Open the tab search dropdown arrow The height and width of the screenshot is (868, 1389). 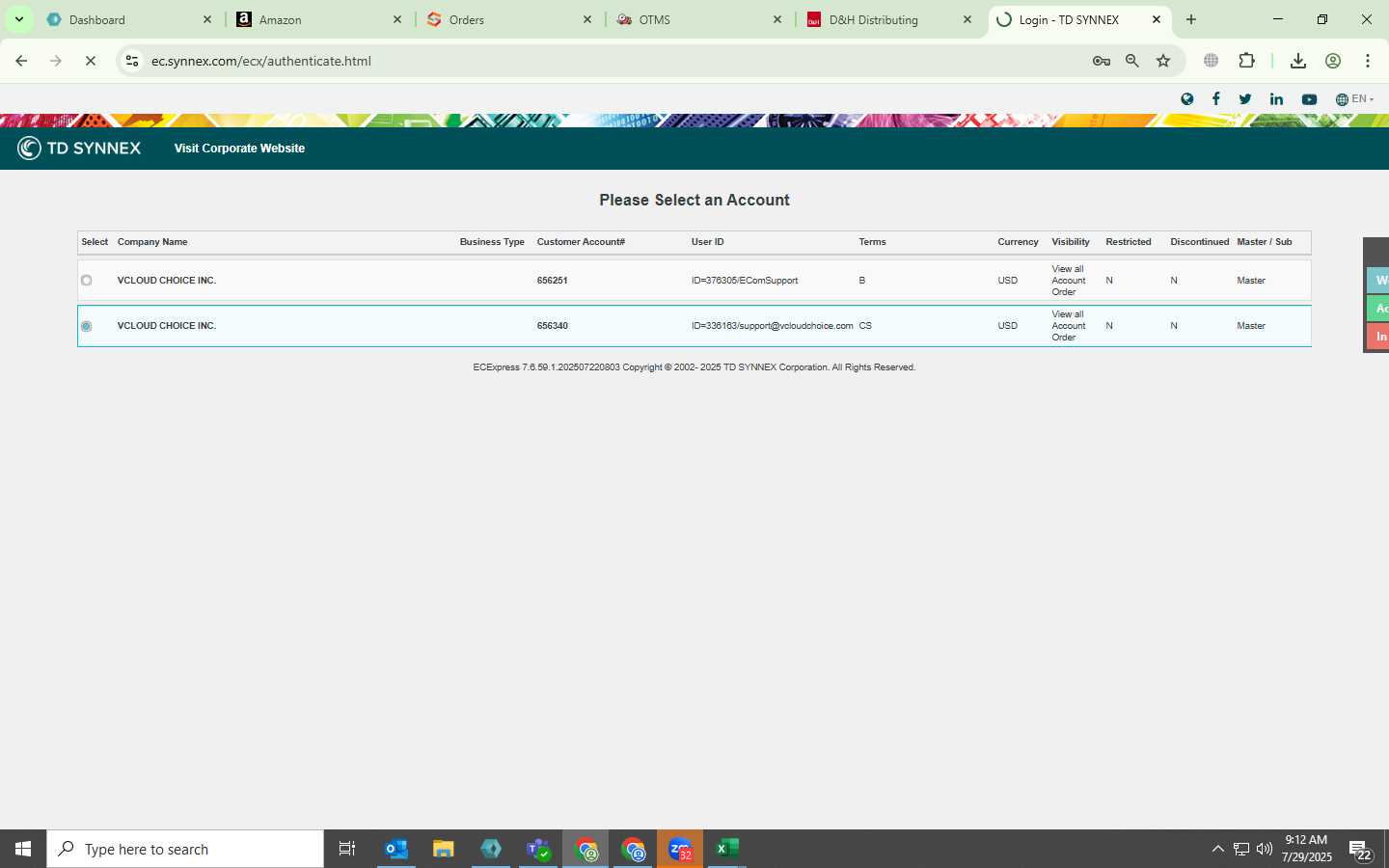pyautogui.click(x=18, y=19)
